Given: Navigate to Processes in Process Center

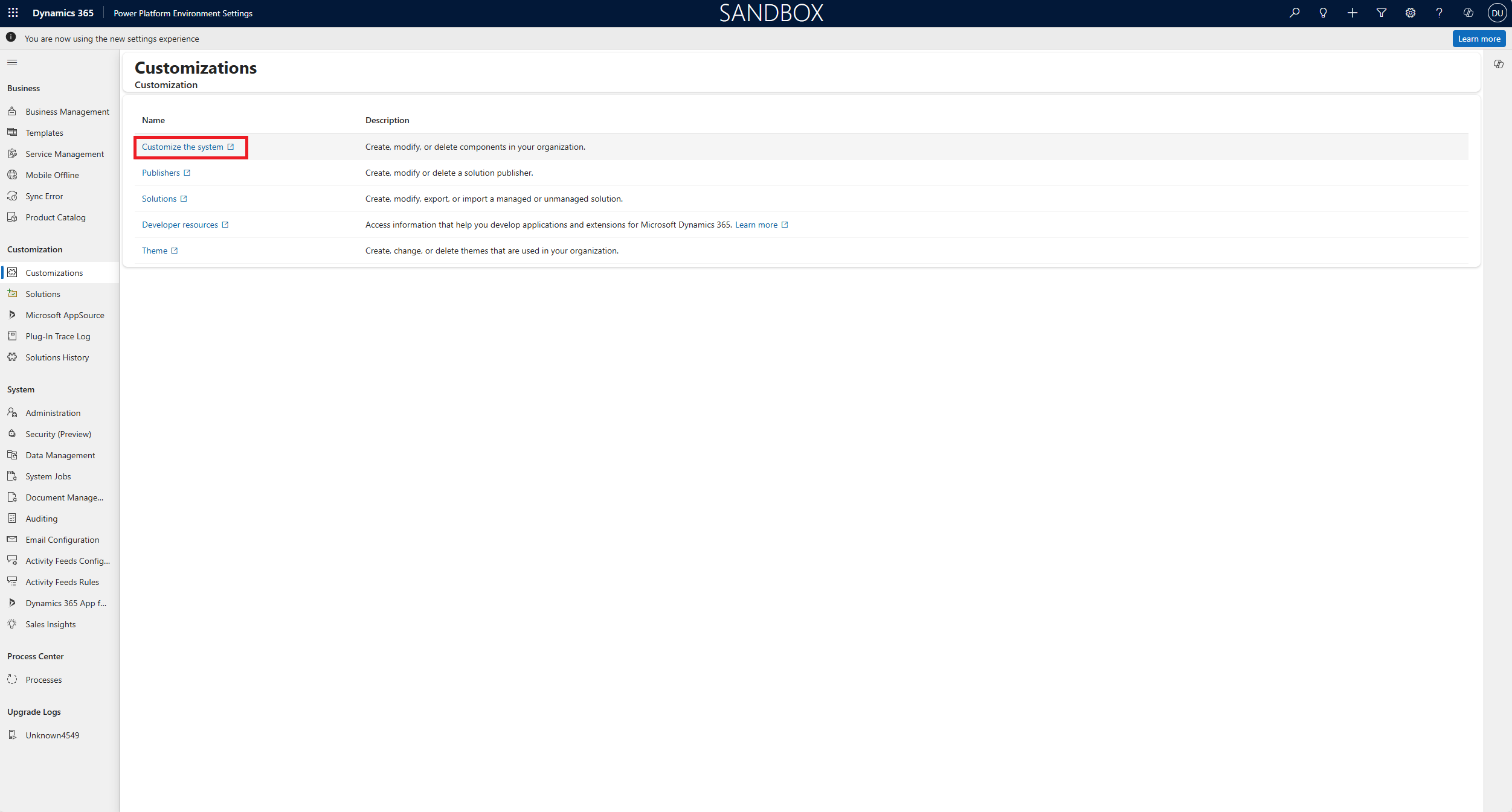Looking at the screenshot, I should click(x=43, y=680).
